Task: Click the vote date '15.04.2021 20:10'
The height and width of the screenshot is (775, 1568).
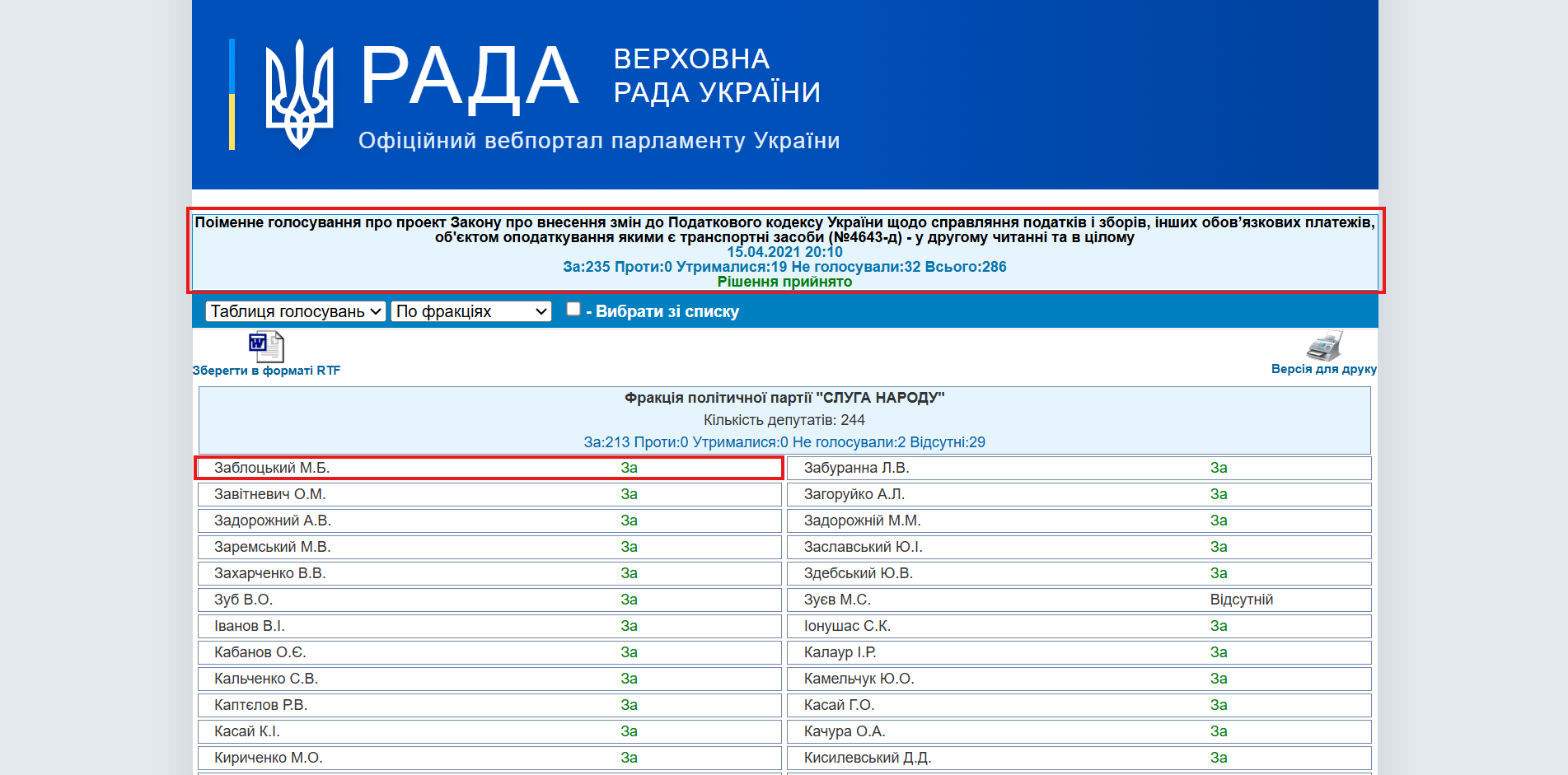Action: [784, 252]
